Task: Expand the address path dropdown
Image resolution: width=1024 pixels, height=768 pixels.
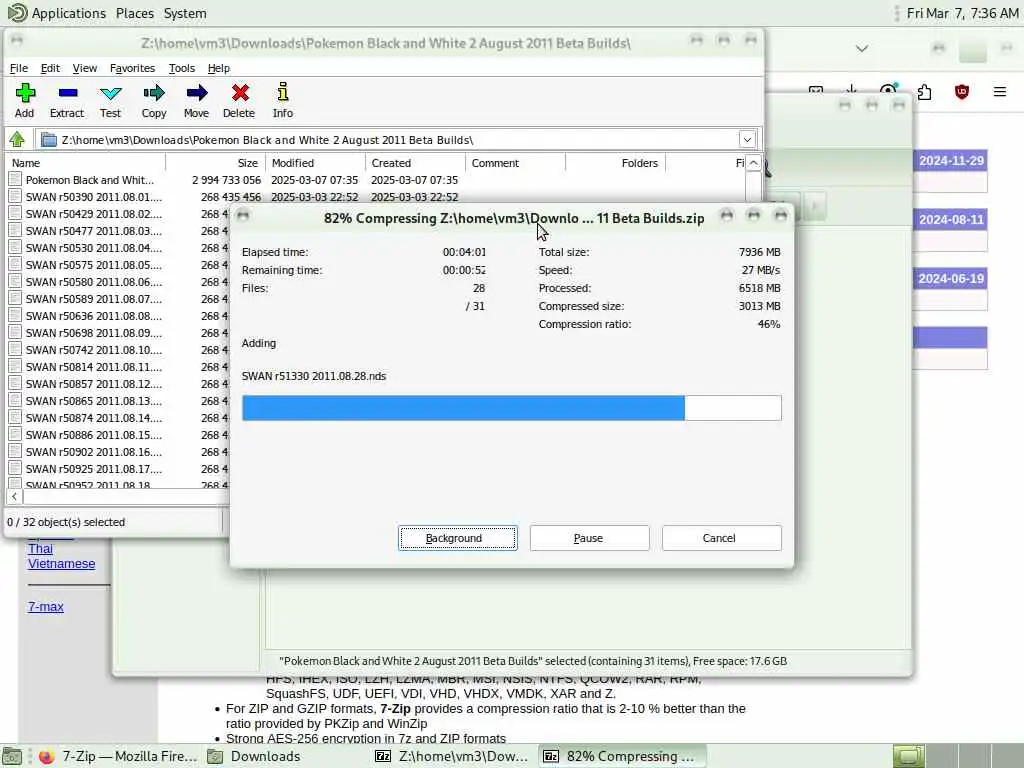Action: point(747,139)
